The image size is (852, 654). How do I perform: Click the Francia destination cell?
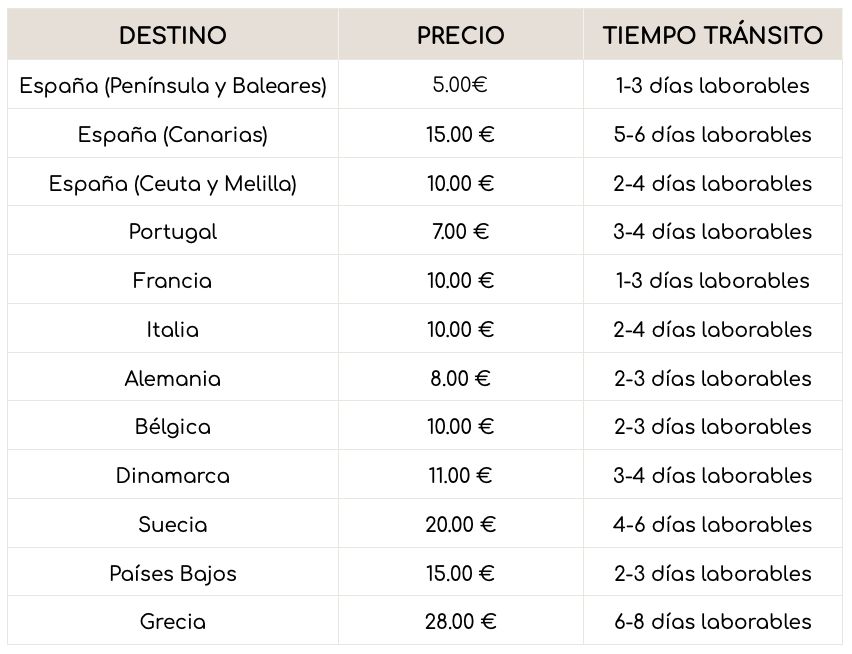(173, 281)
